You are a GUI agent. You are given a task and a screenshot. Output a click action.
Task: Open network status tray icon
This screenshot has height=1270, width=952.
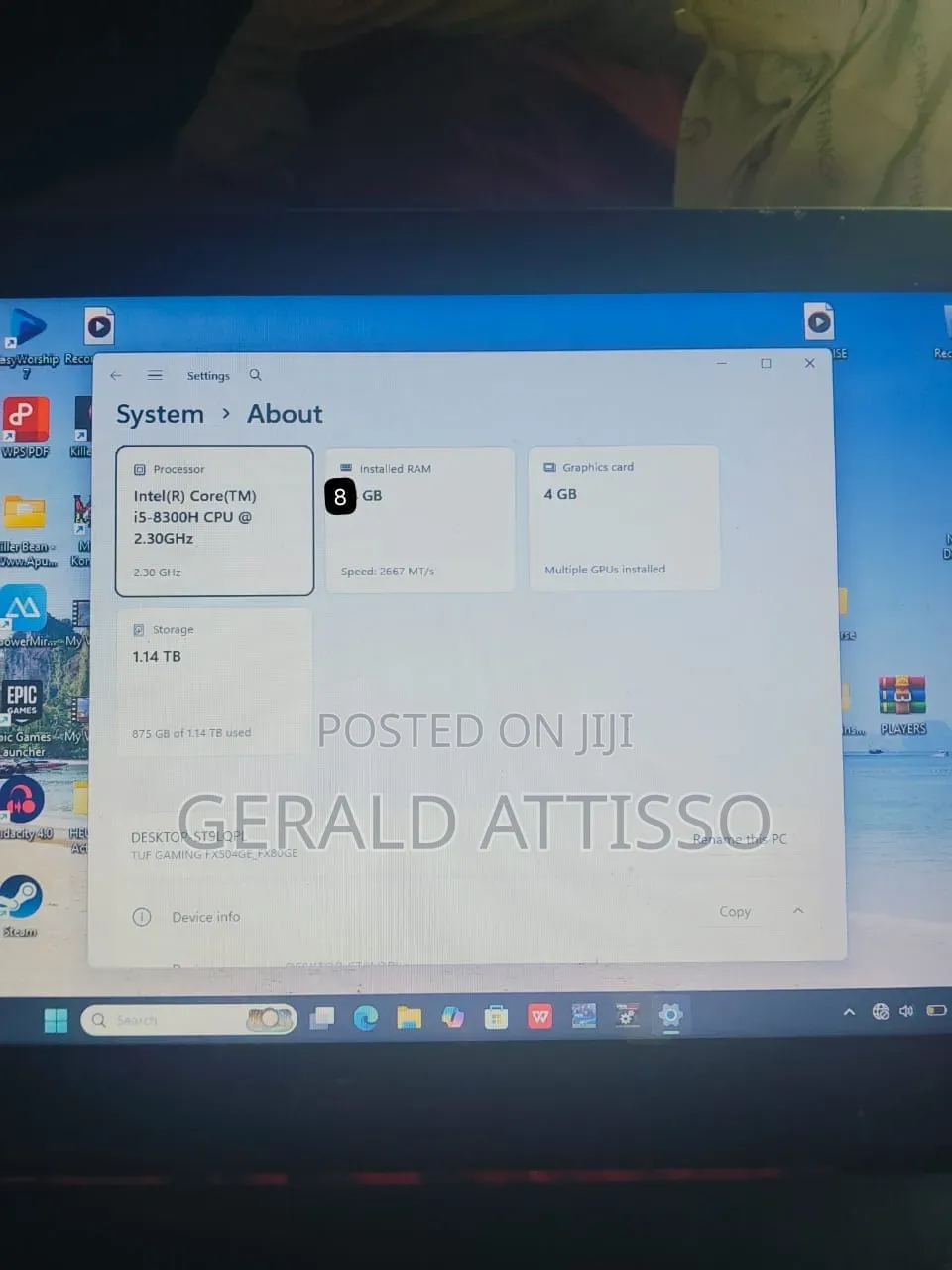click(x=880, y=1011)
